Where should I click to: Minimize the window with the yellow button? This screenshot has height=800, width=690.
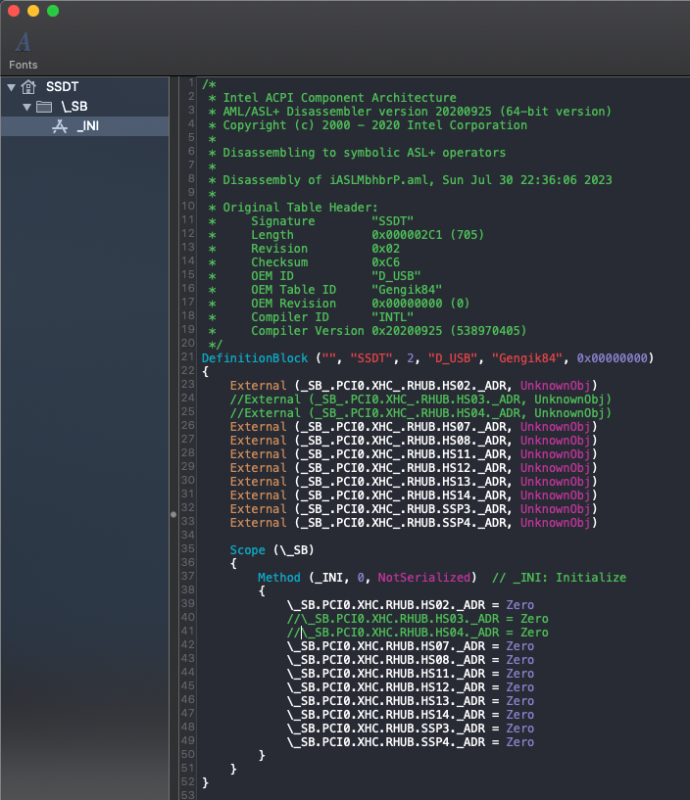pos(33,11)
